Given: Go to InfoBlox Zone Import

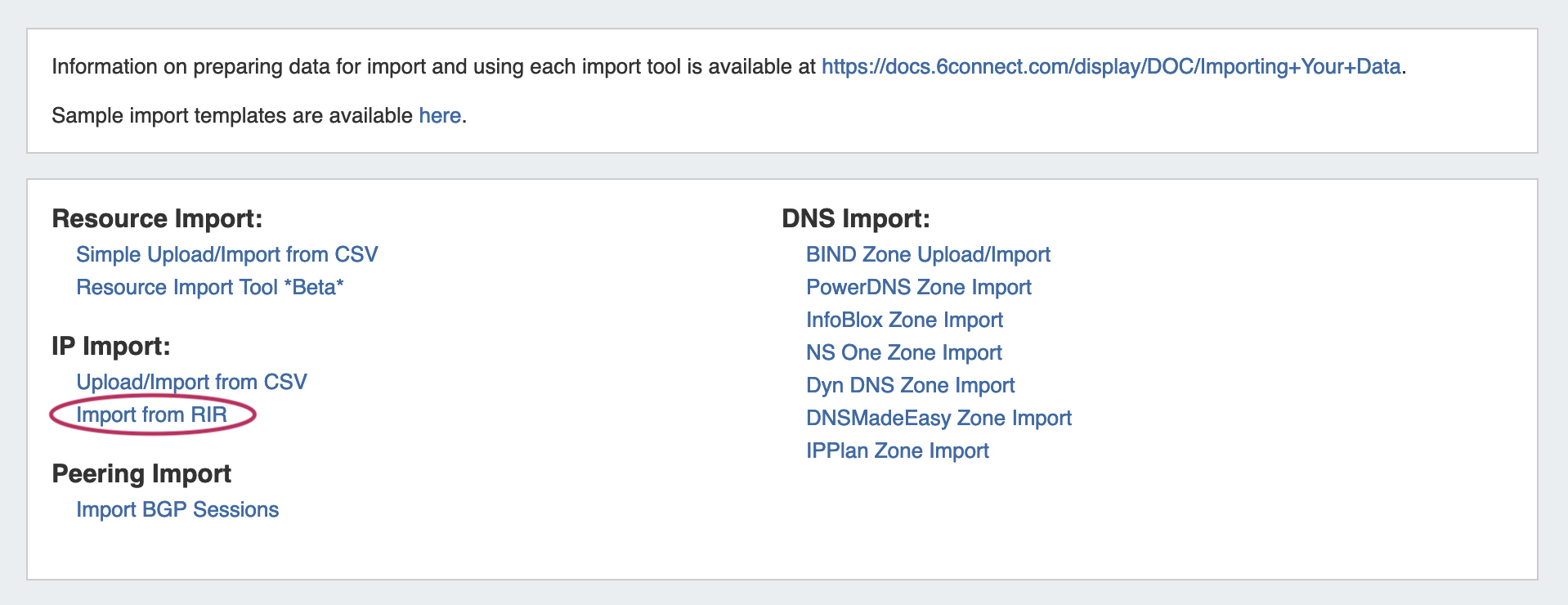Looking at the screenshot, I should [904, 320].
